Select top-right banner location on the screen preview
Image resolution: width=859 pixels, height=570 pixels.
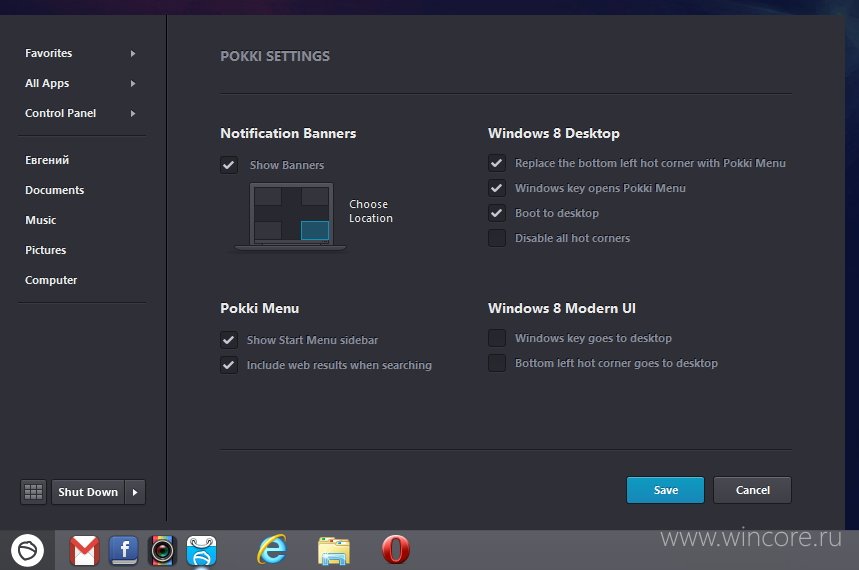315,196
